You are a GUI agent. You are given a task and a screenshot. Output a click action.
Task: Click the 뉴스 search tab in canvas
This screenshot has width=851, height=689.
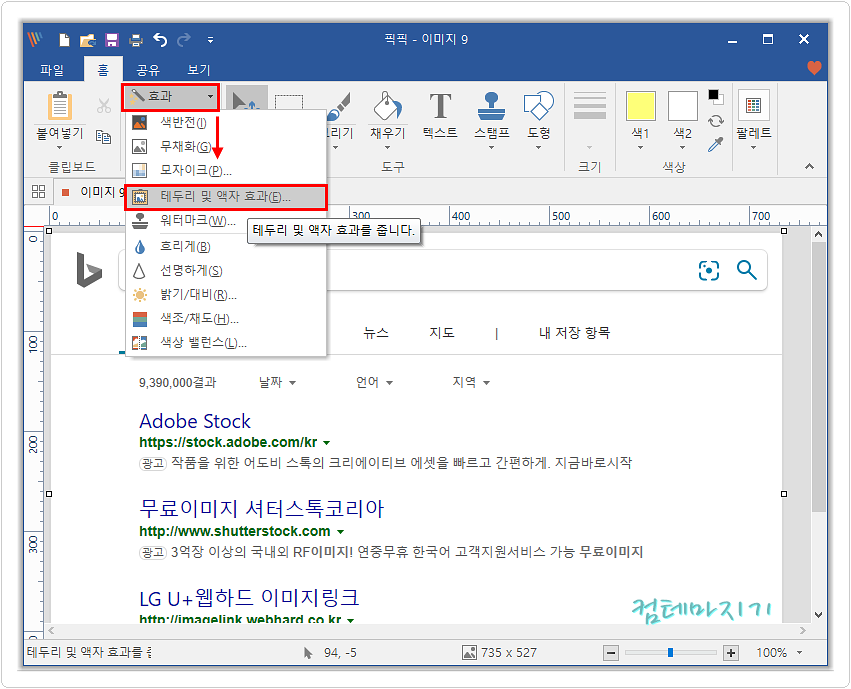[376, 333]
